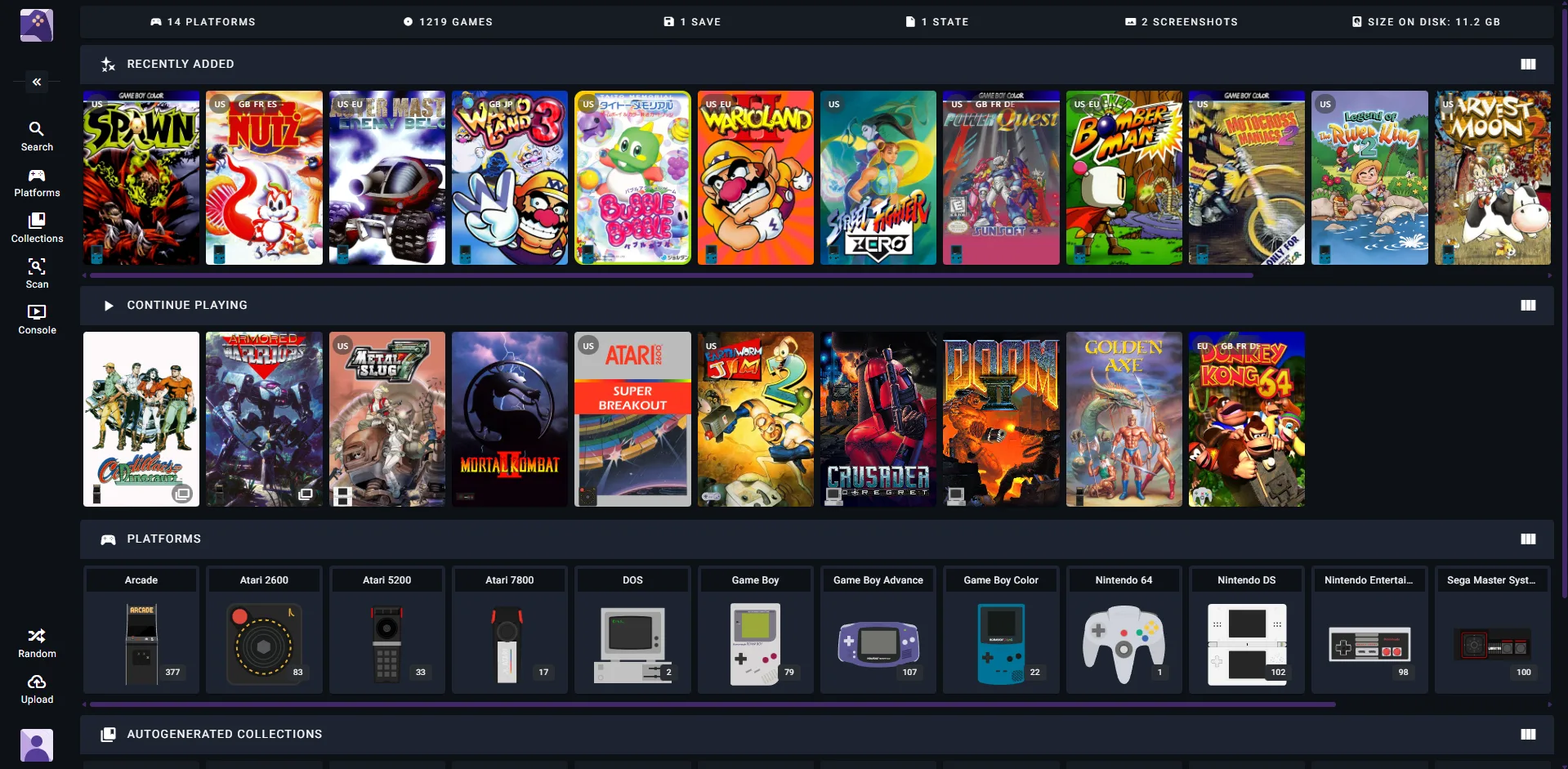The image size is (1568, 769).
Task: Click the RomM logo in the top corner
Action: pyautogui.click(x=36, y=25)
